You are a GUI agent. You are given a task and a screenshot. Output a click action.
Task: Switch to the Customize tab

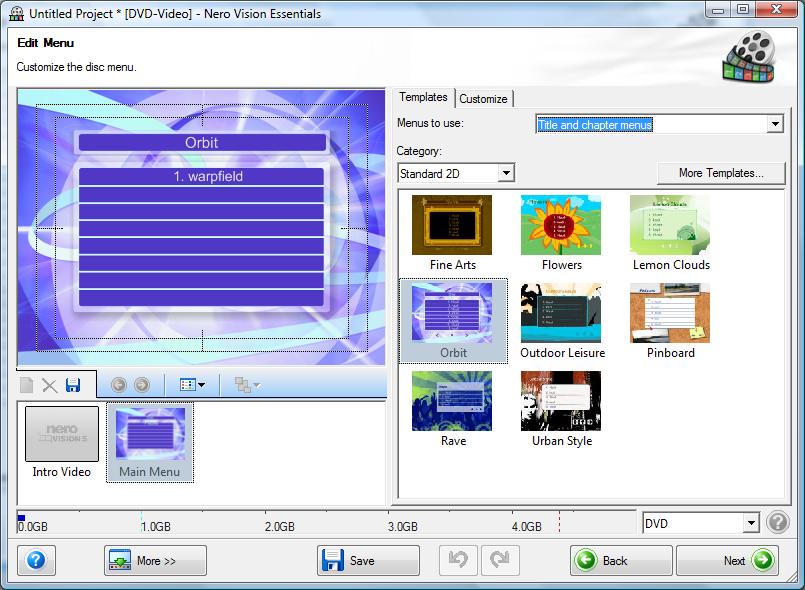[483, 99]
